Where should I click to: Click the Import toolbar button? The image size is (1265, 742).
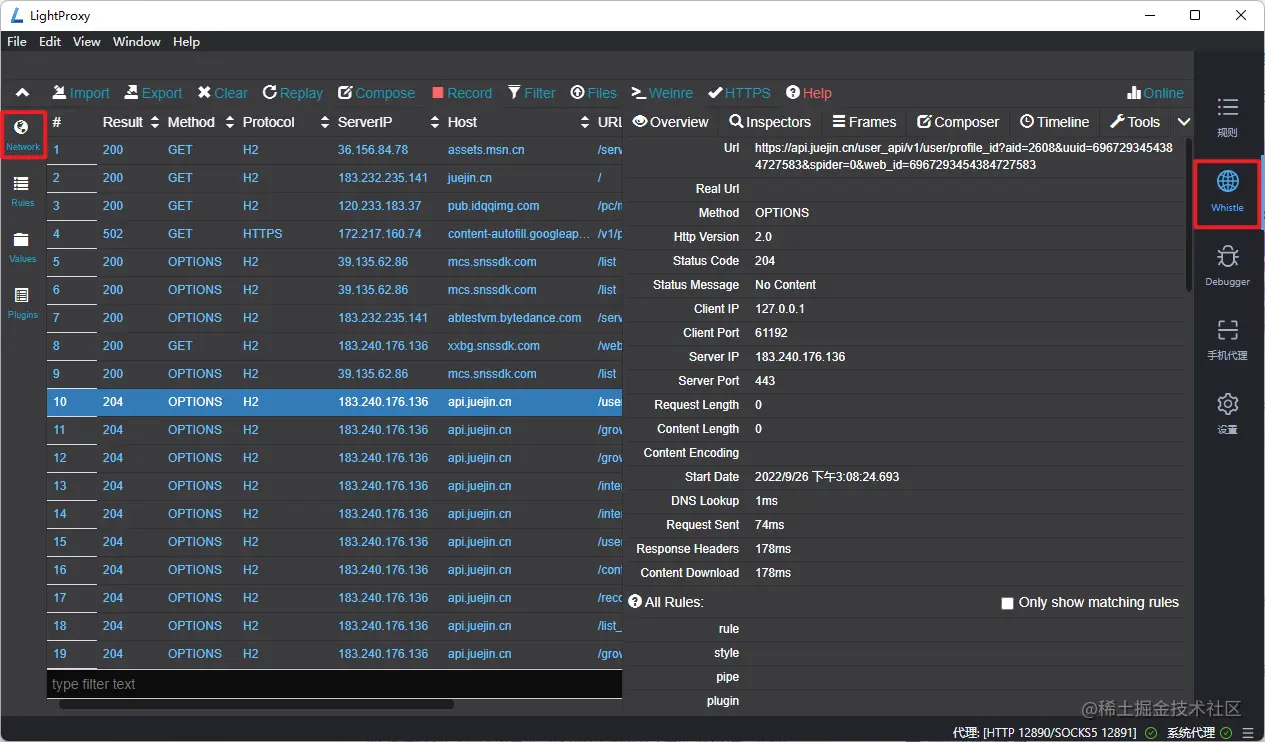click(x=81, y=93)
